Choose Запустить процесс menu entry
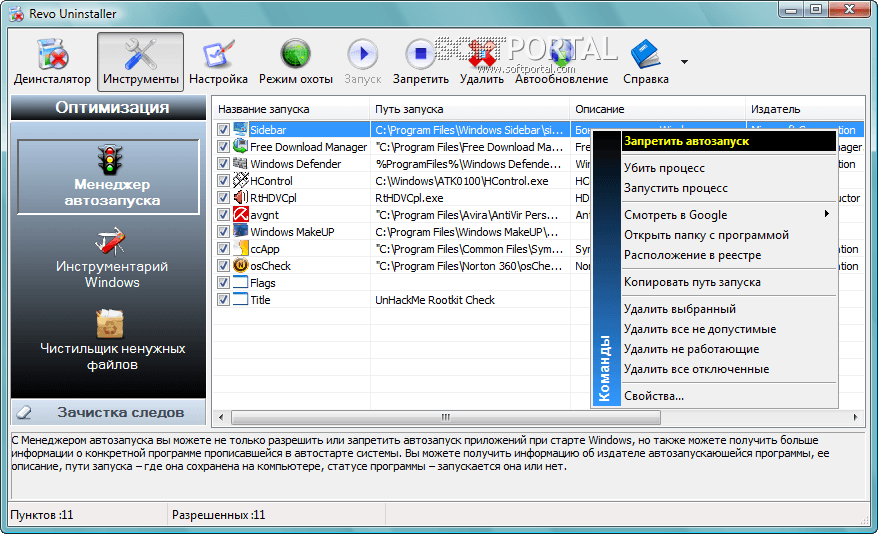Image resolution: width=878 pixels, height=534 pixels. tap(728, 188)
